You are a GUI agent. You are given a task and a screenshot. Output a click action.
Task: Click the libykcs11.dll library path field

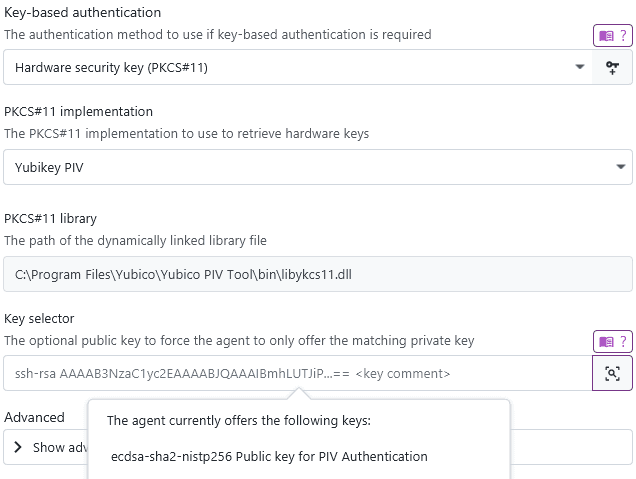point(318,274)
